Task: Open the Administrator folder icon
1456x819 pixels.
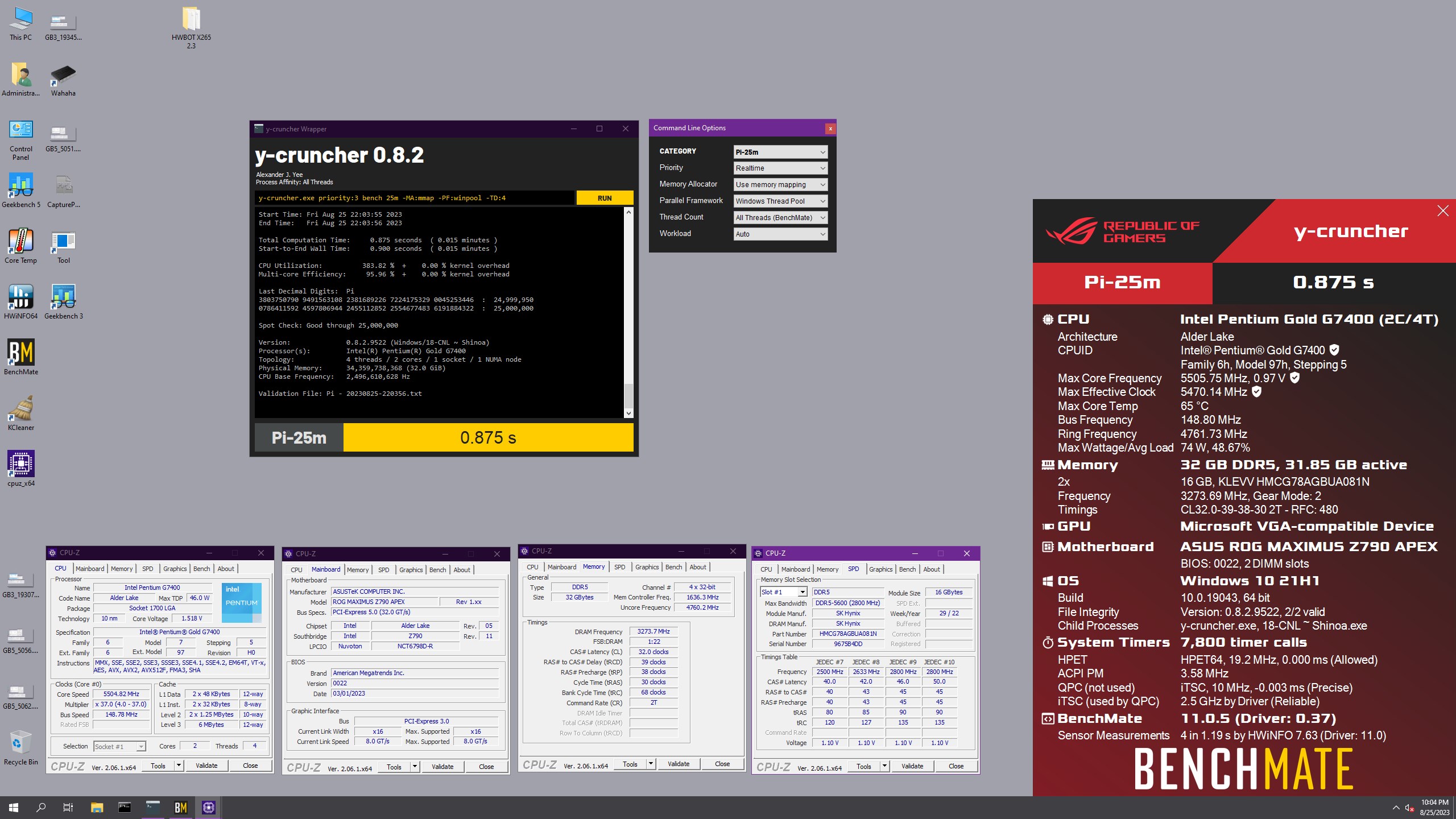Action: coord(21,80)
